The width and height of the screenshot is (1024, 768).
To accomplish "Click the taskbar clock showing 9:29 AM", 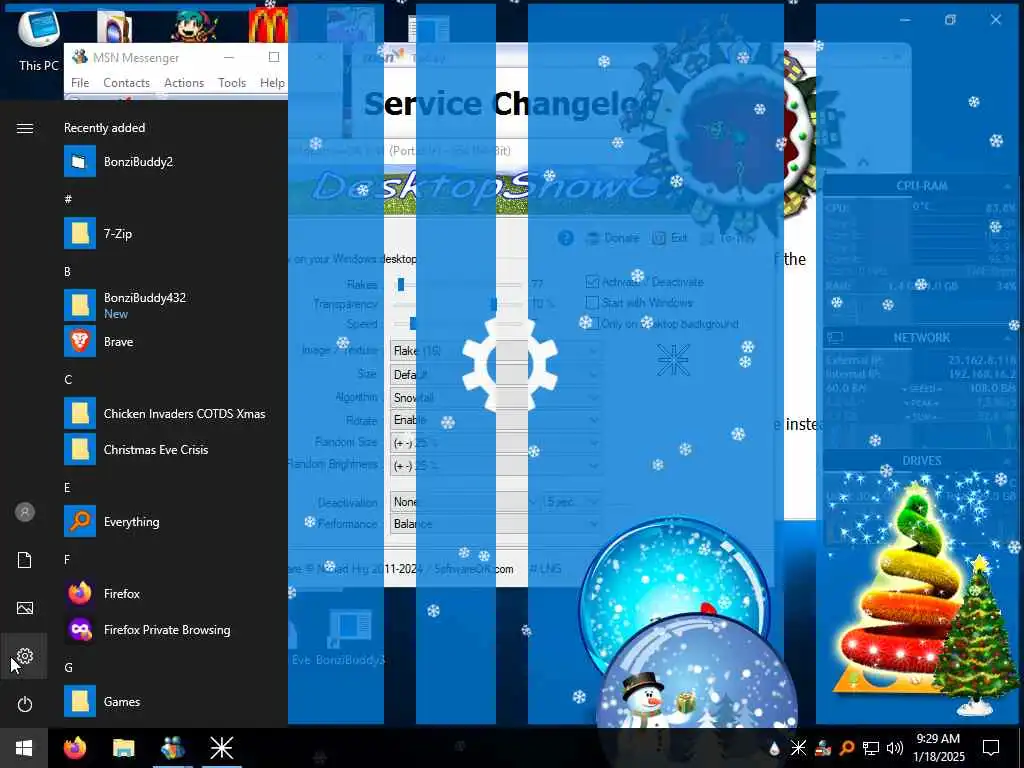I will pyautogui.click(x=938, y=748).
